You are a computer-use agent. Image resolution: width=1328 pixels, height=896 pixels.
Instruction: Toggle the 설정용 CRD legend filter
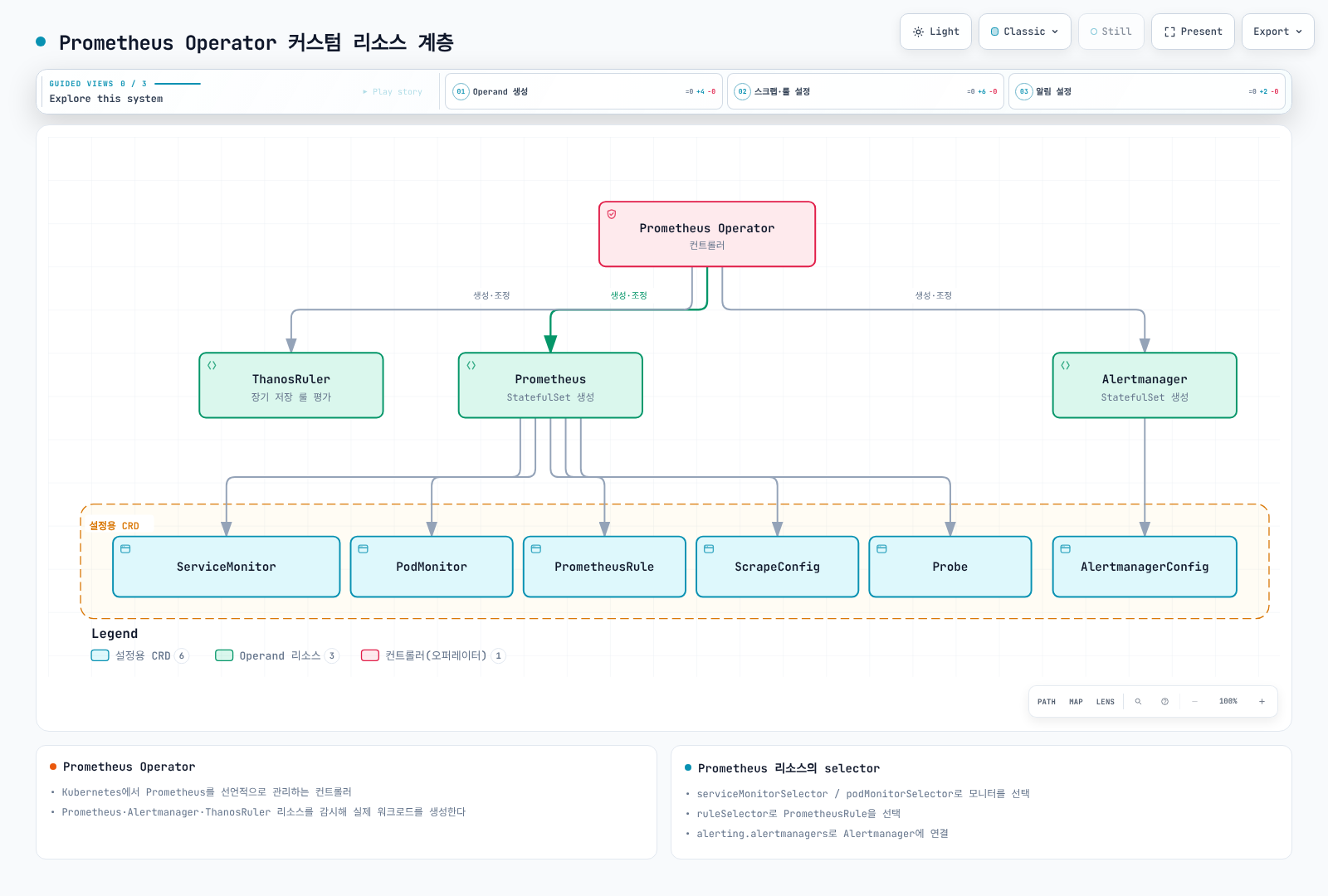click(139, 655)
